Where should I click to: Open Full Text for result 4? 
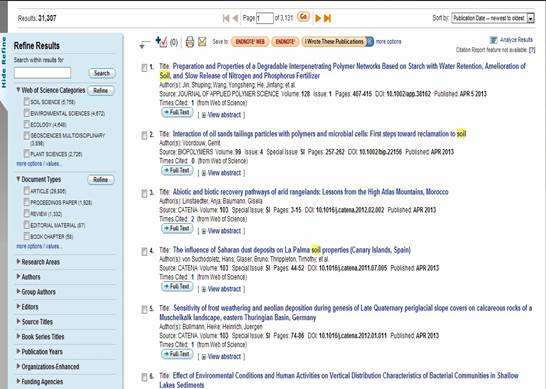coord(178,287)
